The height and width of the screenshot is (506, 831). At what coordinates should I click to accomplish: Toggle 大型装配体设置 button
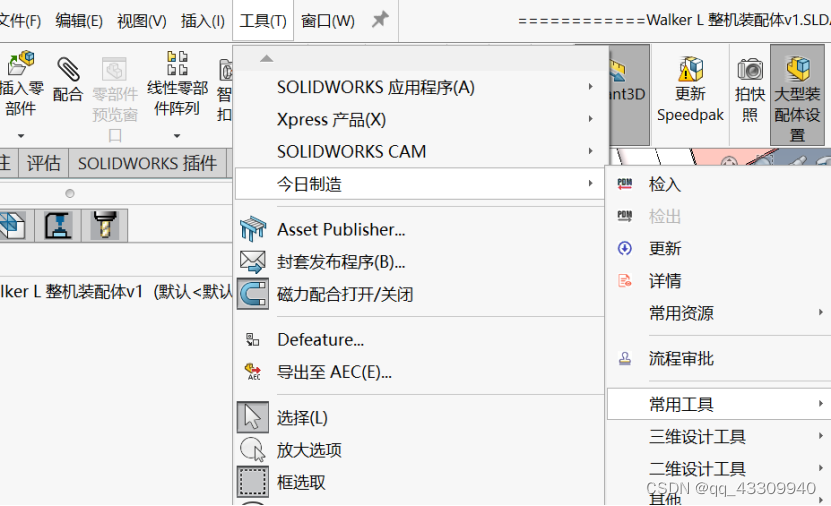tap(798, 94)
